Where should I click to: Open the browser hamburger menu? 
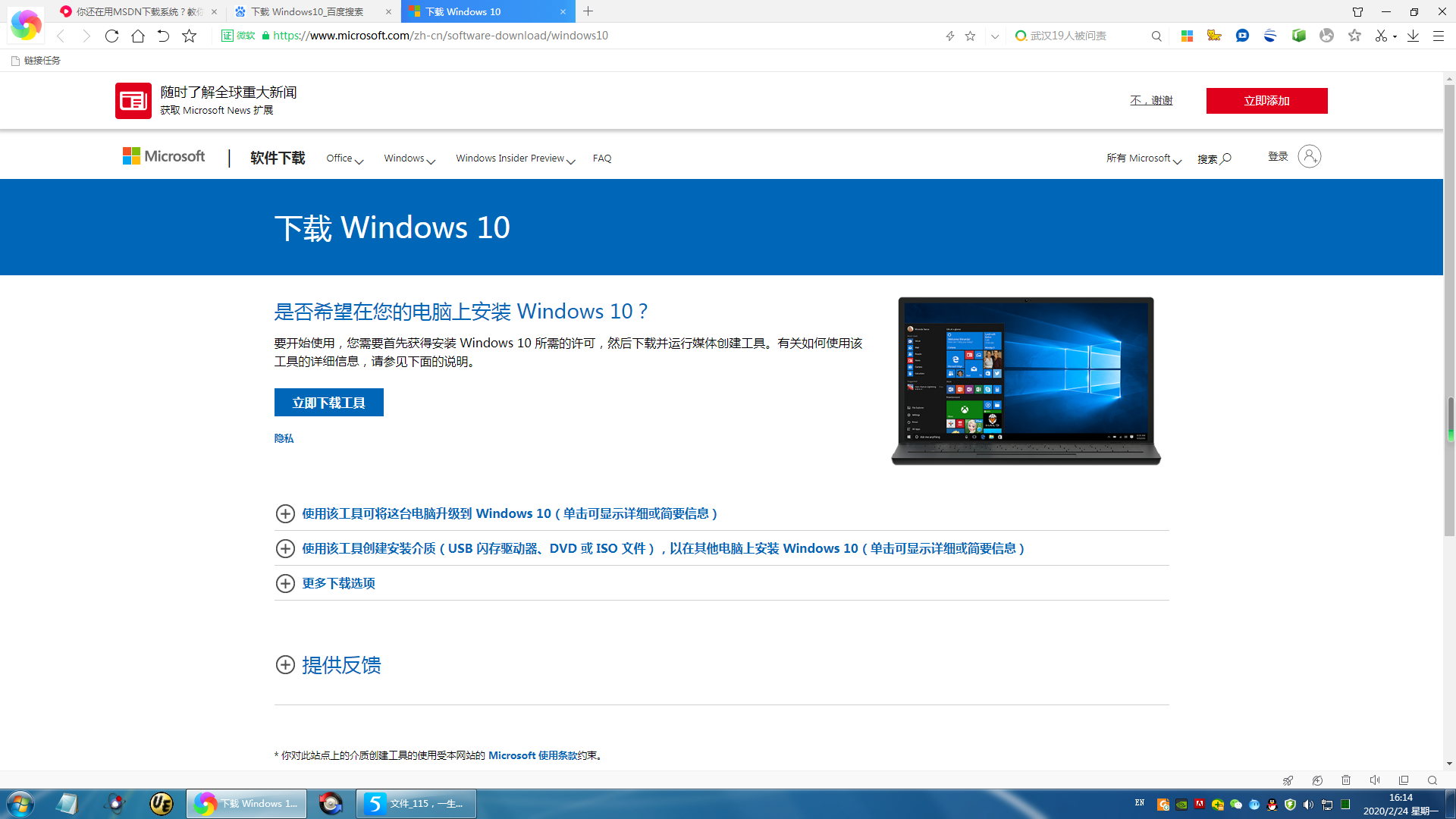[x=1438, y=36]
